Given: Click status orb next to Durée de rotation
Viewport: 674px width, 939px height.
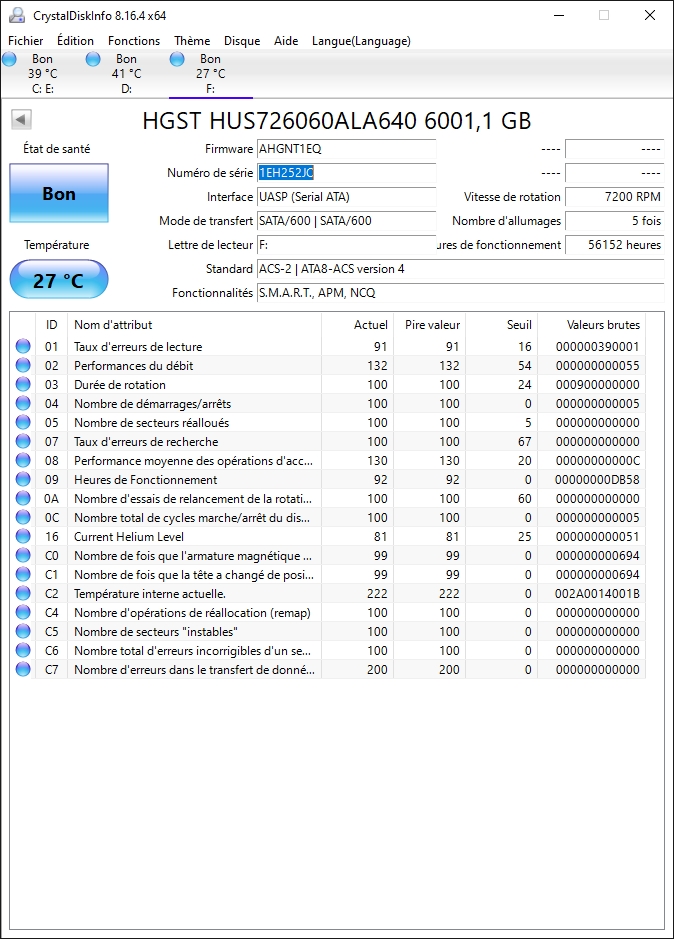Looking at the screenshot, I should coord(23,385).
